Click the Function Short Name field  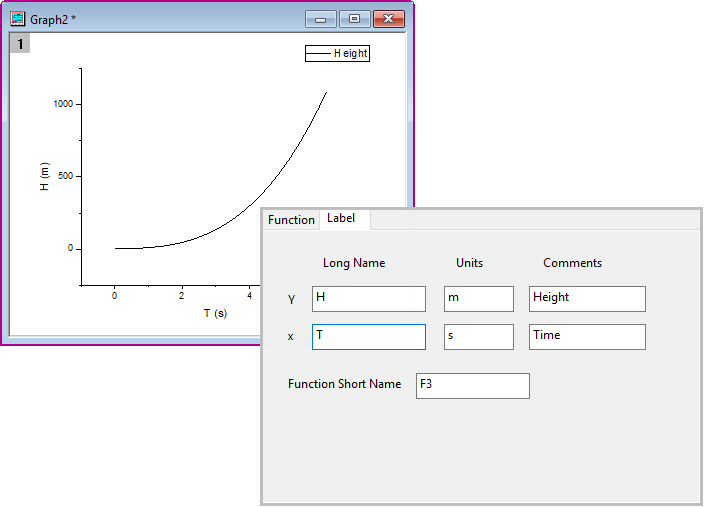click(x=473, y=386)
